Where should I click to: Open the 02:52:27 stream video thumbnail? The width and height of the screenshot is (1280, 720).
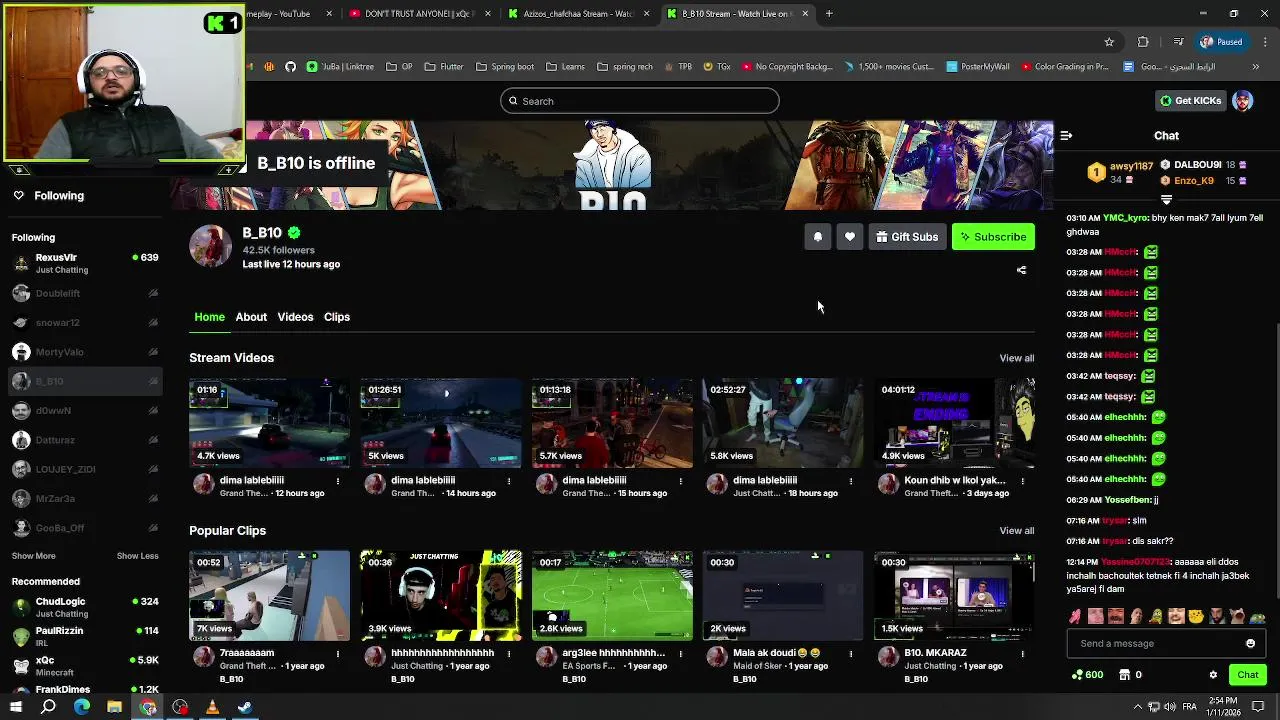point(783,423)
